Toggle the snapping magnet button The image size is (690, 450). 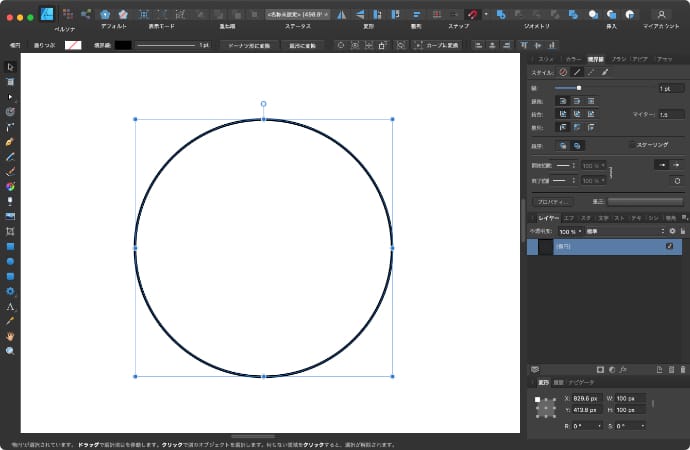pos(472,14)
